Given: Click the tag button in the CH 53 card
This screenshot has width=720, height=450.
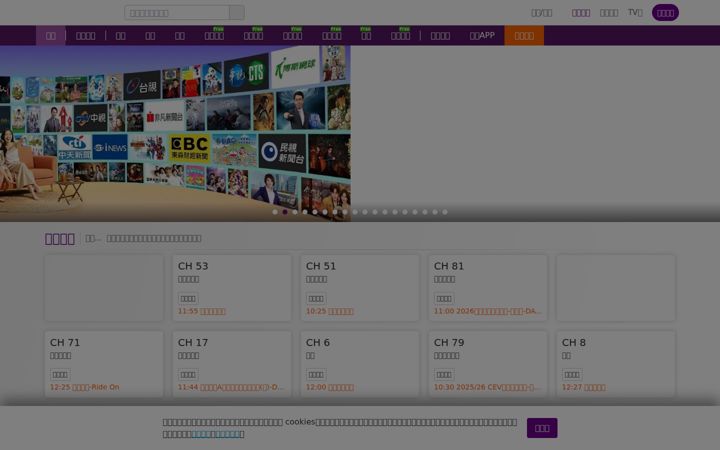Looking at the screenshot, I should [188, 298].
